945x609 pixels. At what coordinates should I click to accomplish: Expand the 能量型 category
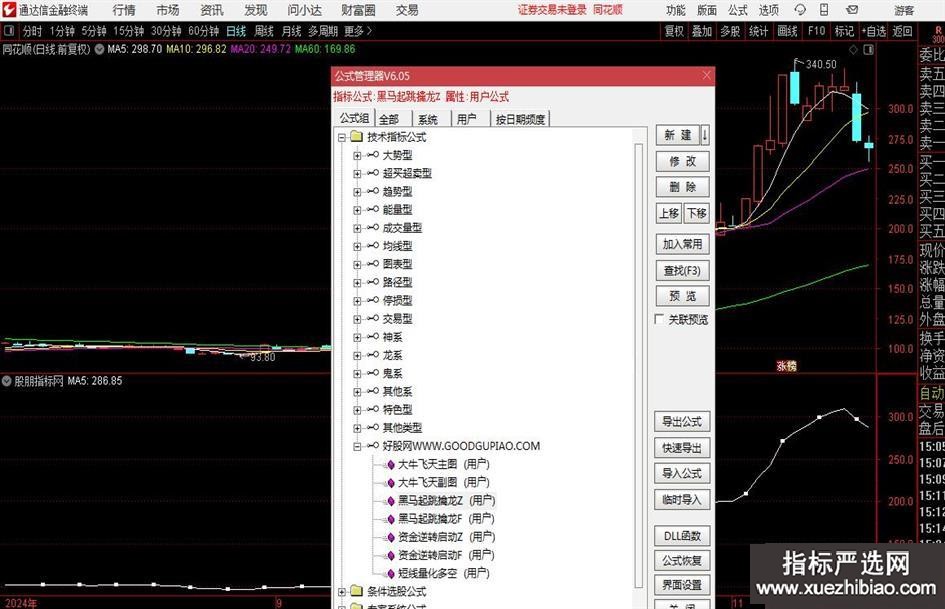pos(357,210)
